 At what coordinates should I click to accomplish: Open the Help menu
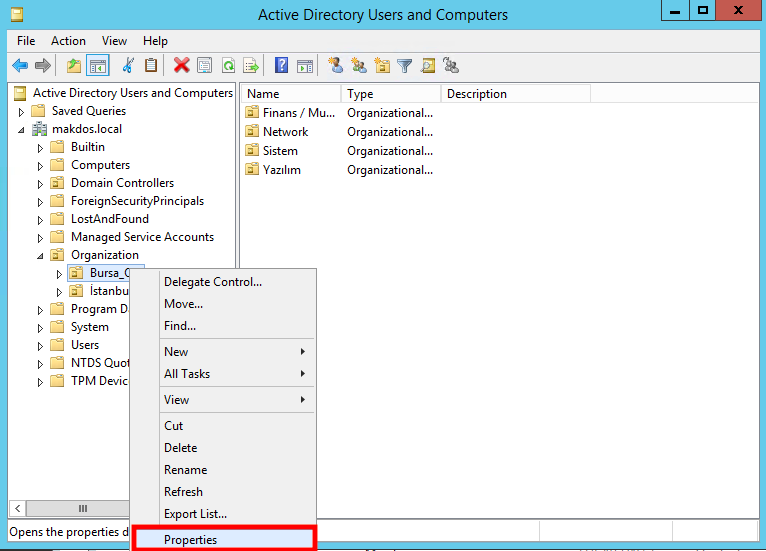155,41
